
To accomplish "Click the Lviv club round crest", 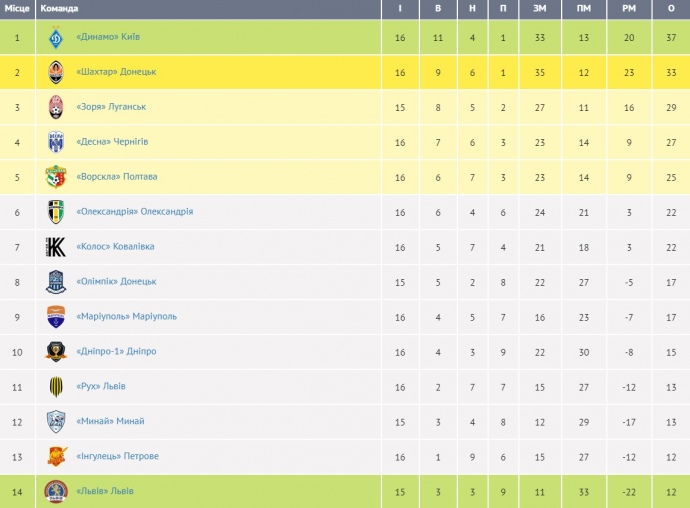I will 56,491.
